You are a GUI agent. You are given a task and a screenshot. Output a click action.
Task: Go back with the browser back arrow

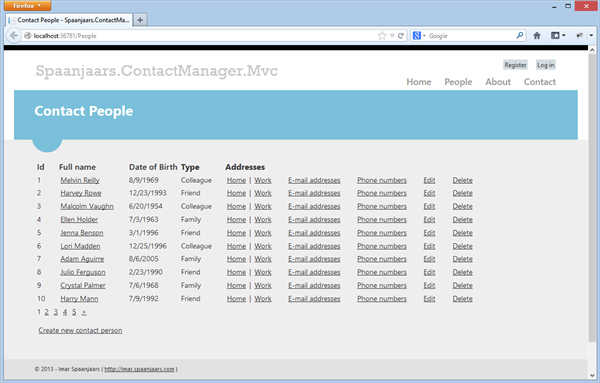click(14, 36)
